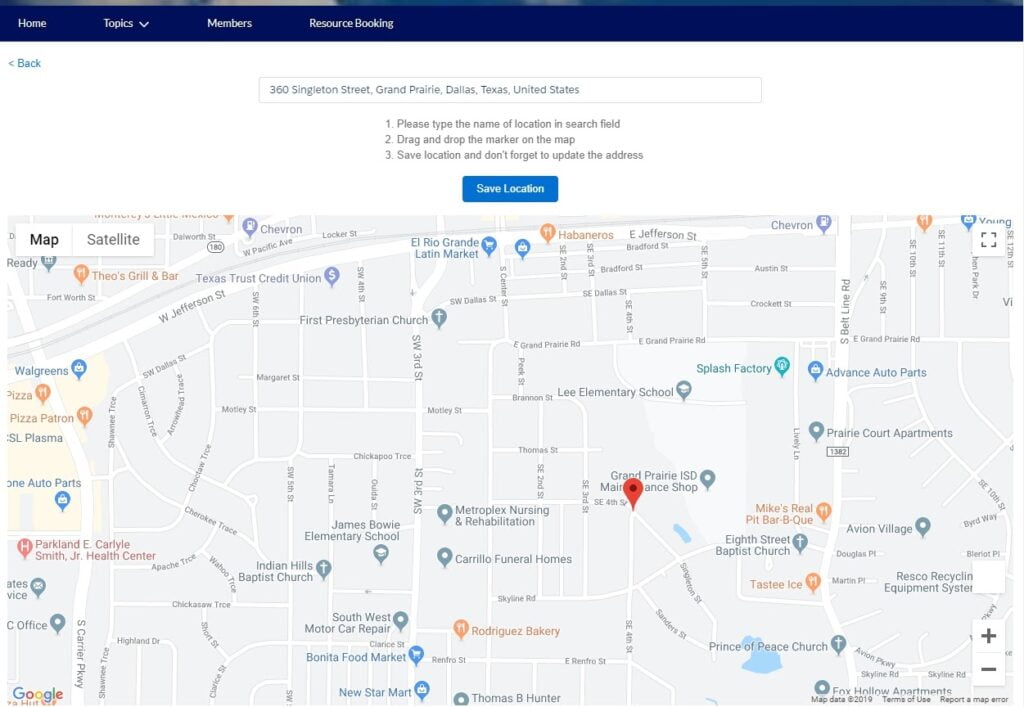Select Texas Trust Credit Union dollar icon
The width and height of the screenshot is (1024, 707).
tap(332, 276)
